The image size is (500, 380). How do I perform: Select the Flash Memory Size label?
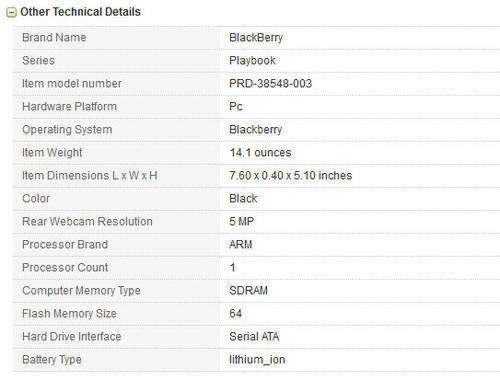[x=69, y=314]
